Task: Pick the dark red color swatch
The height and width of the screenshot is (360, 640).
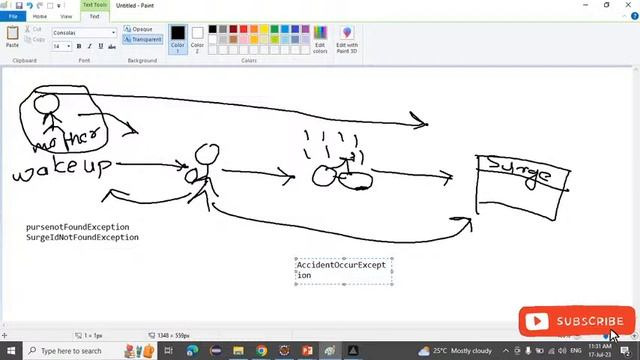Action: click(233, 29)
